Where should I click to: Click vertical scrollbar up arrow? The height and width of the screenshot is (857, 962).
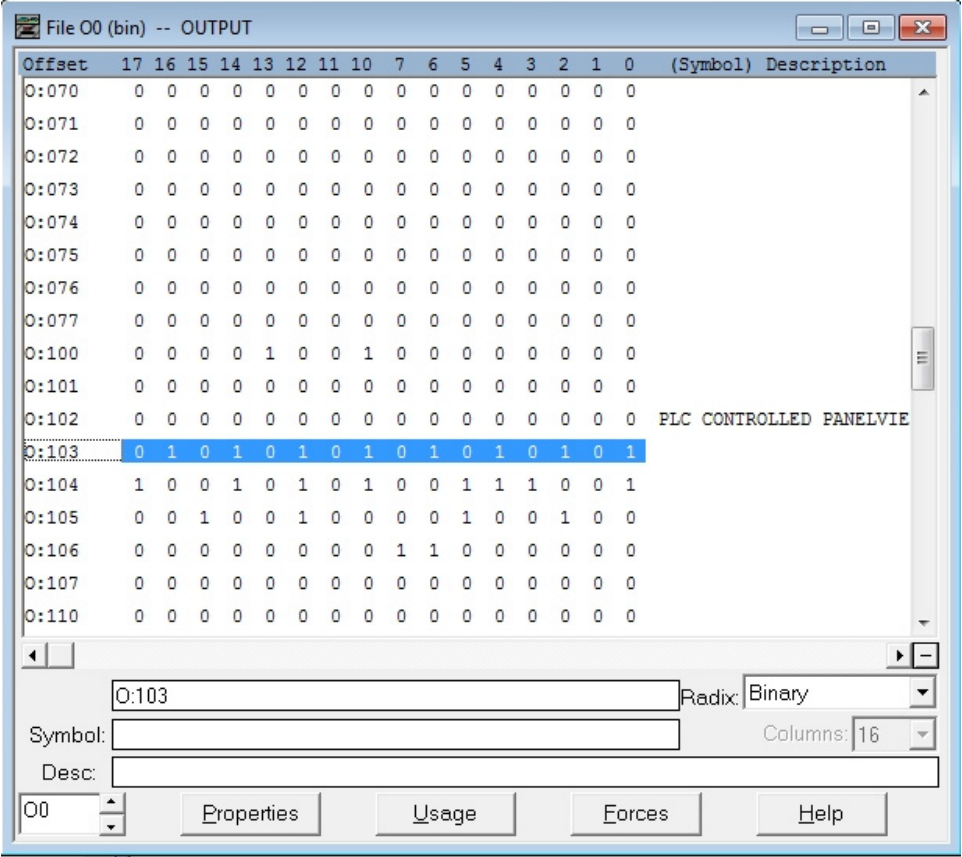(923, 93)
